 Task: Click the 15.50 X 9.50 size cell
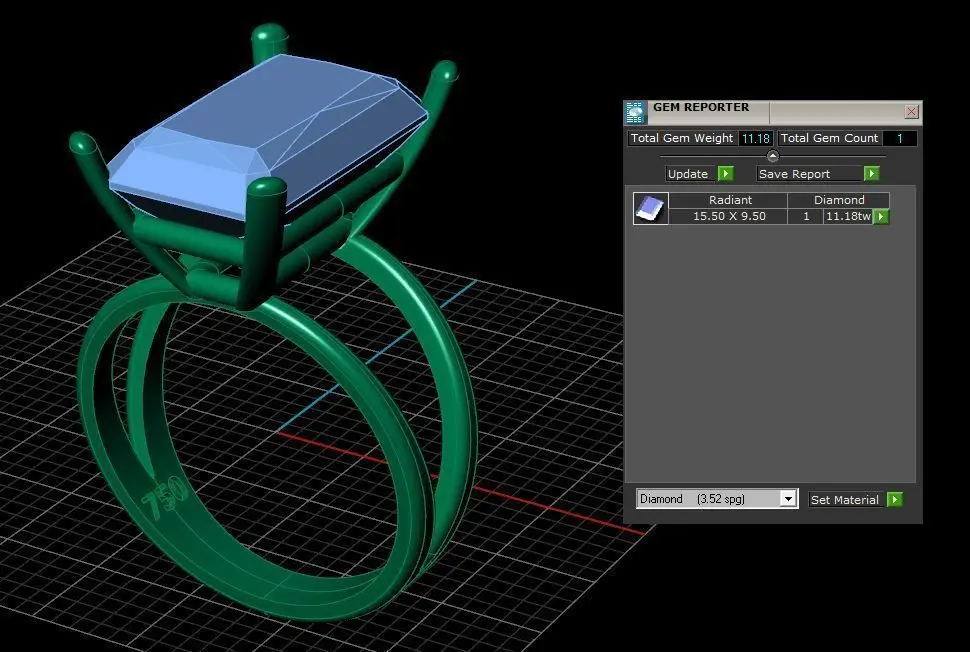(x=729, y=217)
